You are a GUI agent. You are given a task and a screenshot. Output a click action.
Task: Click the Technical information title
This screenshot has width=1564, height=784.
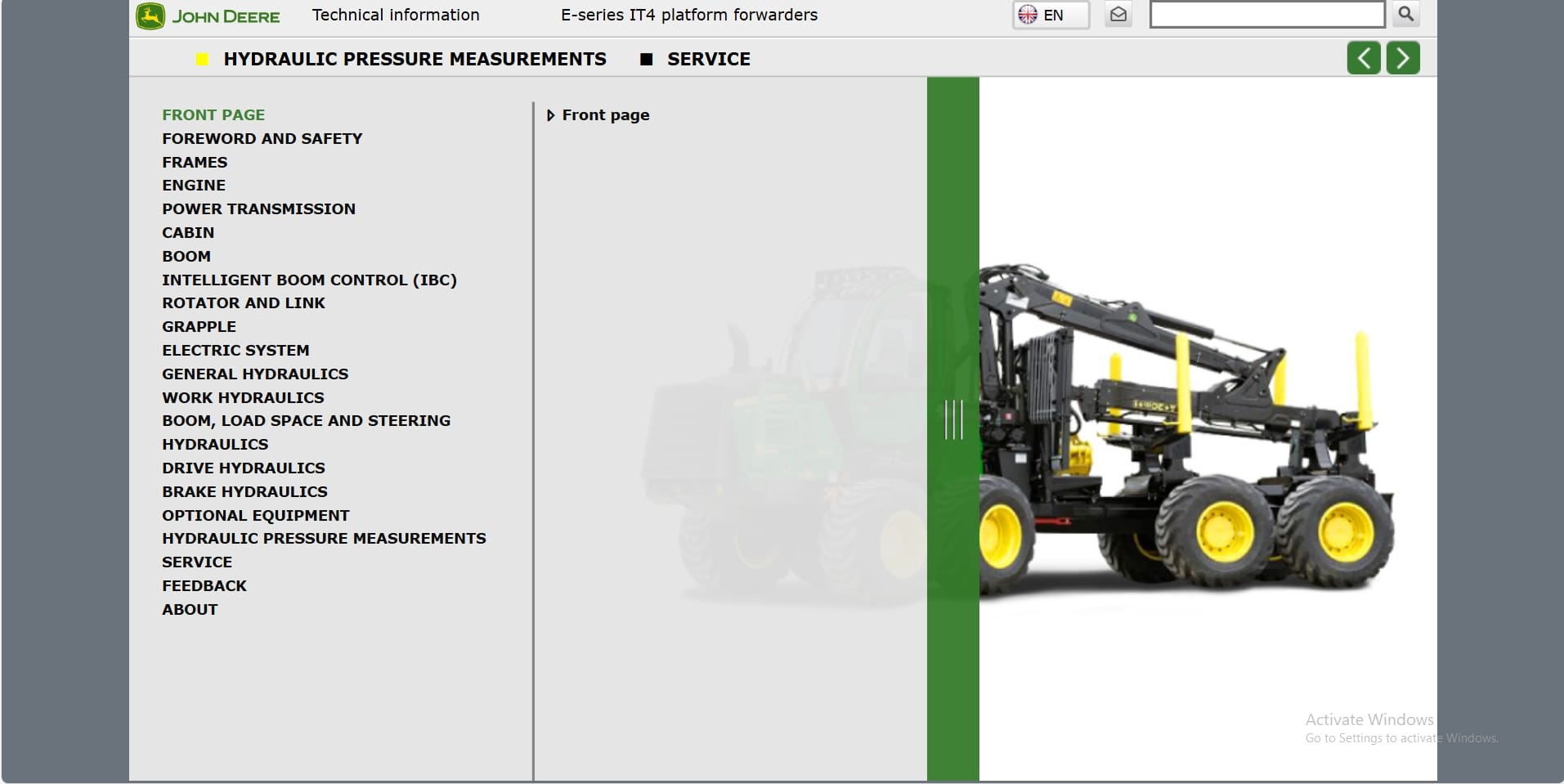[x=396, y=15]
